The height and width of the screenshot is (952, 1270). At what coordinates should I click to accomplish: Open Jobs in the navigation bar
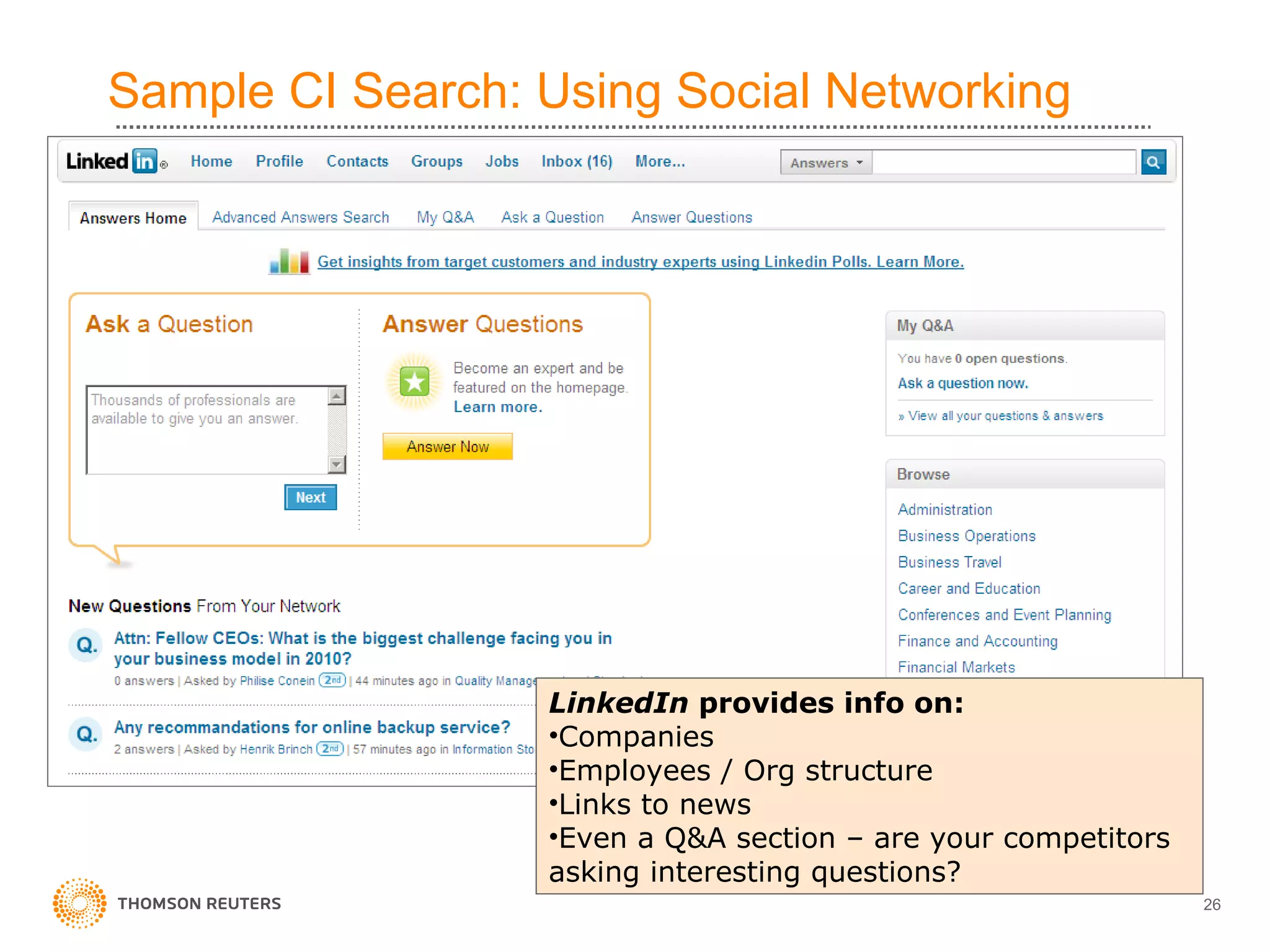(502, 161)
